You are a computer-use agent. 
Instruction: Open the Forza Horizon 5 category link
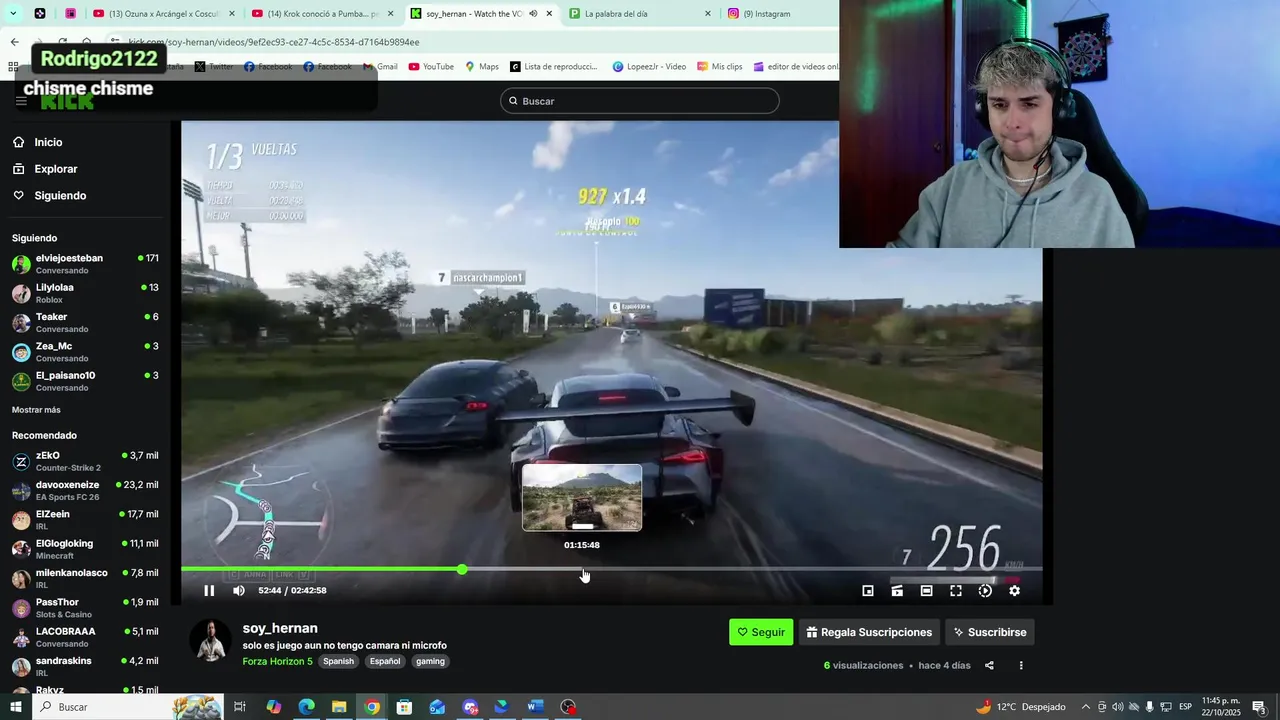click(277, 661)
